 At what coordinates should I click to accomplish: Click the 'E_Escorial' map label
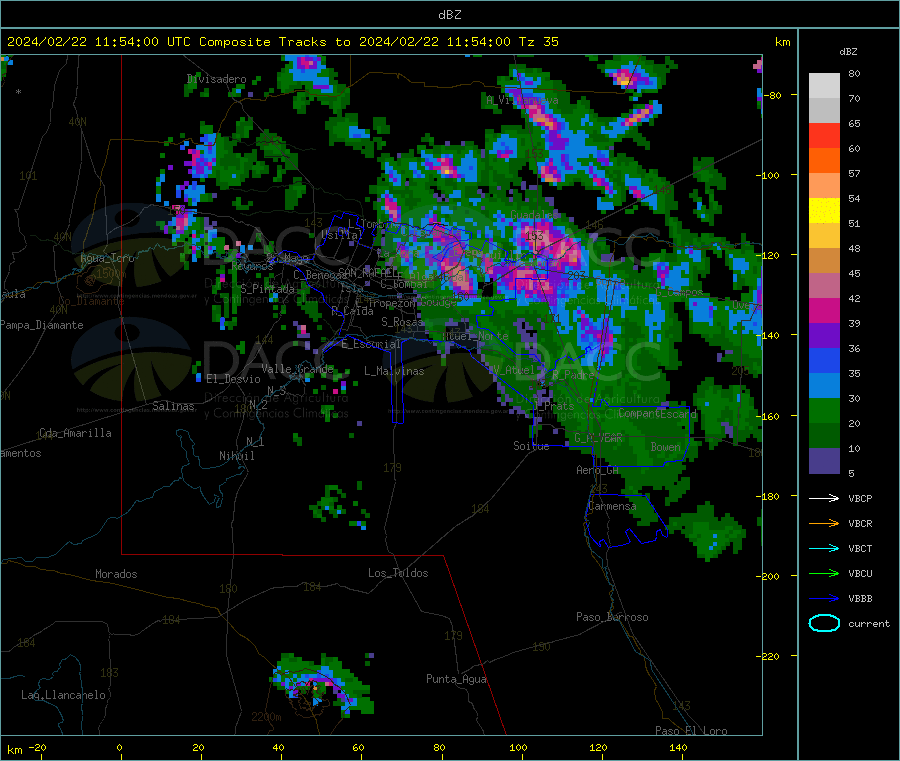[371, 344]
